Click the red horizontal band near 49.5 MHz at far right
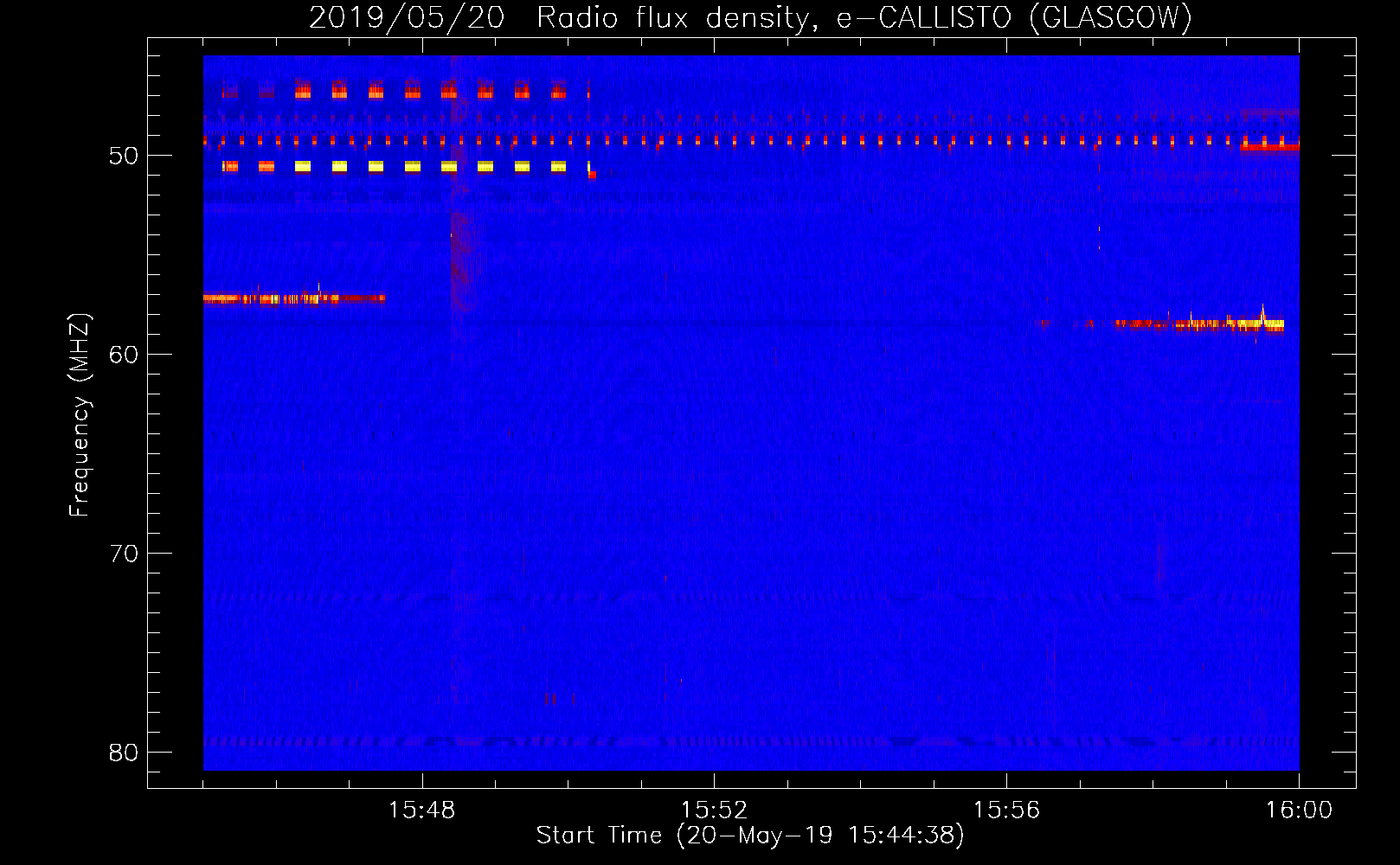The image size is (1400, 865). pos(1269,147)
